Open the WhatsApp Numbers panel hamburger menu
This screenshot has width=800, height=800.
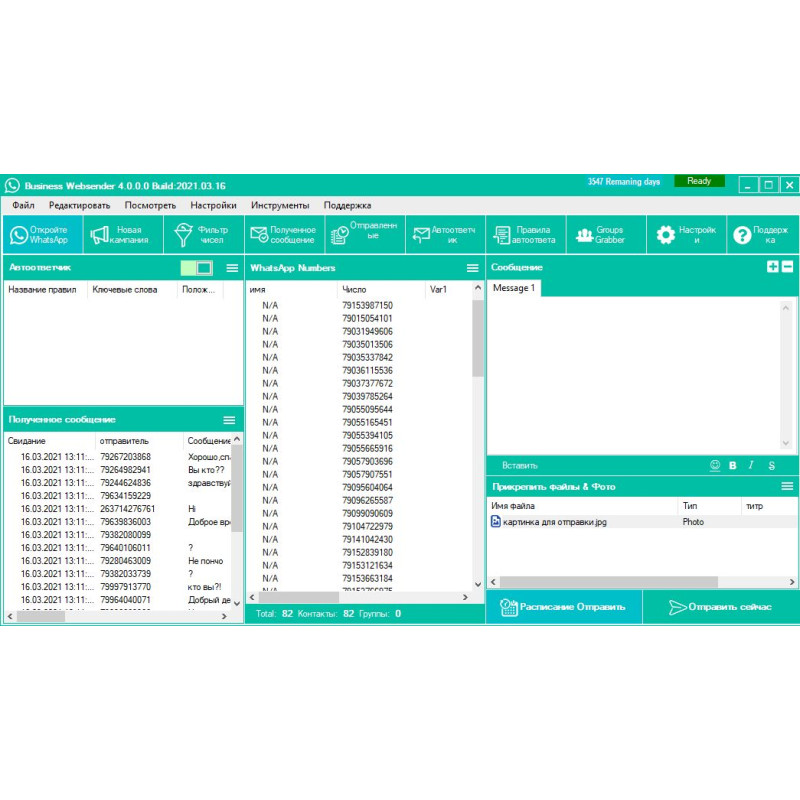point(473,268)
